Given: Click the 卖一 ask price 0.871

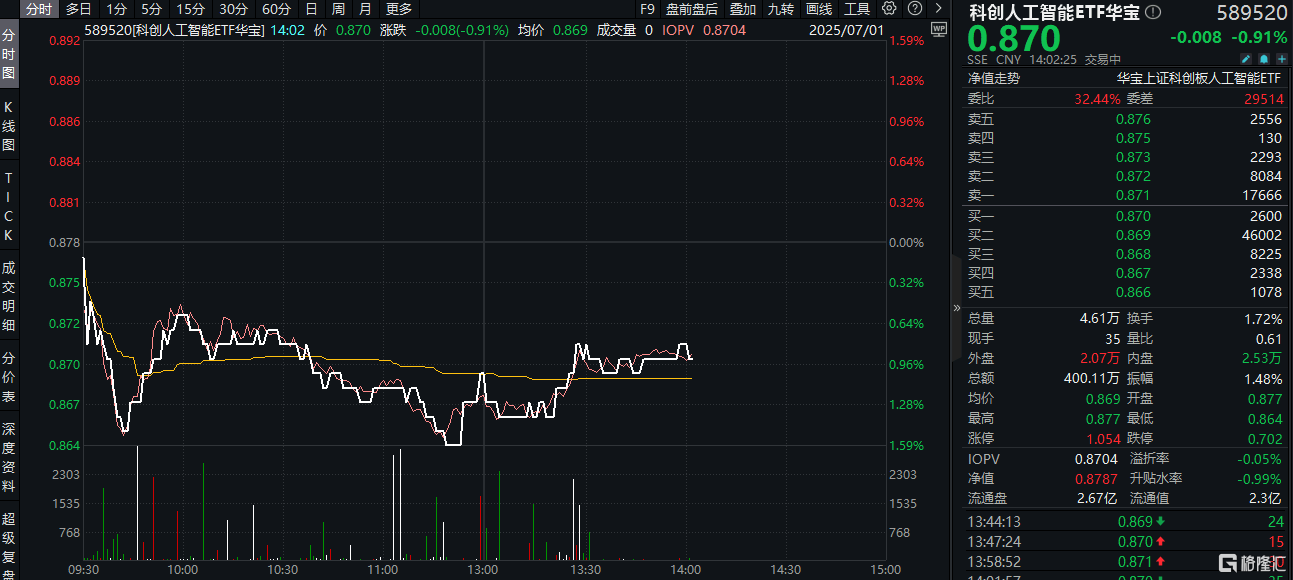Looking at the screenshot, I should (1133, 196).
